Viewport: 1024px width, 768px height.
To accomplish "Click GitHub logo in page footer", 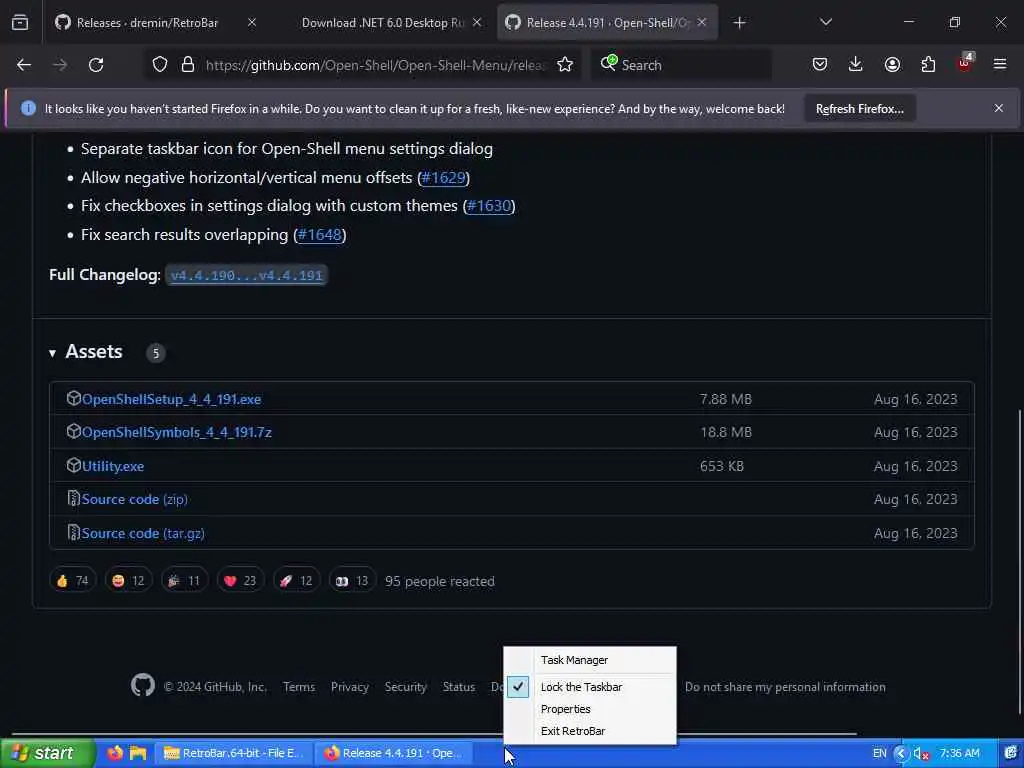I will (x=143, y=685).
